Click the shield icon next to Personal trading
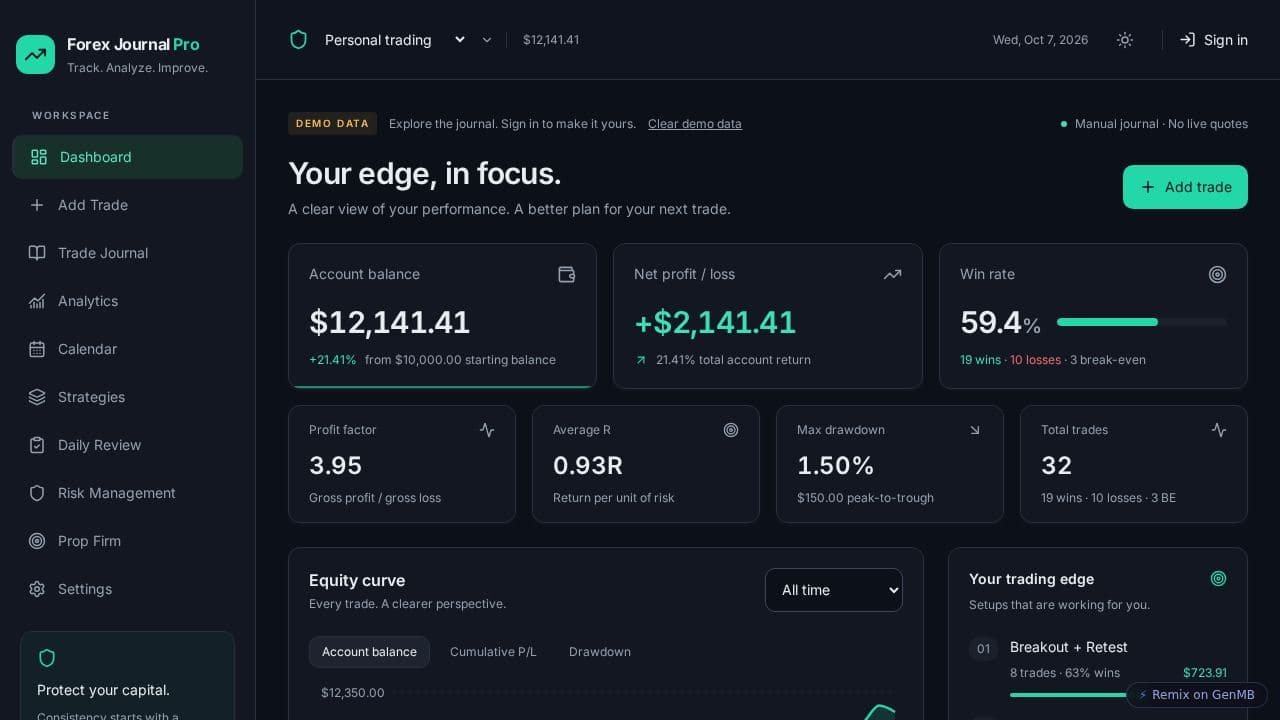 (298, 40)
